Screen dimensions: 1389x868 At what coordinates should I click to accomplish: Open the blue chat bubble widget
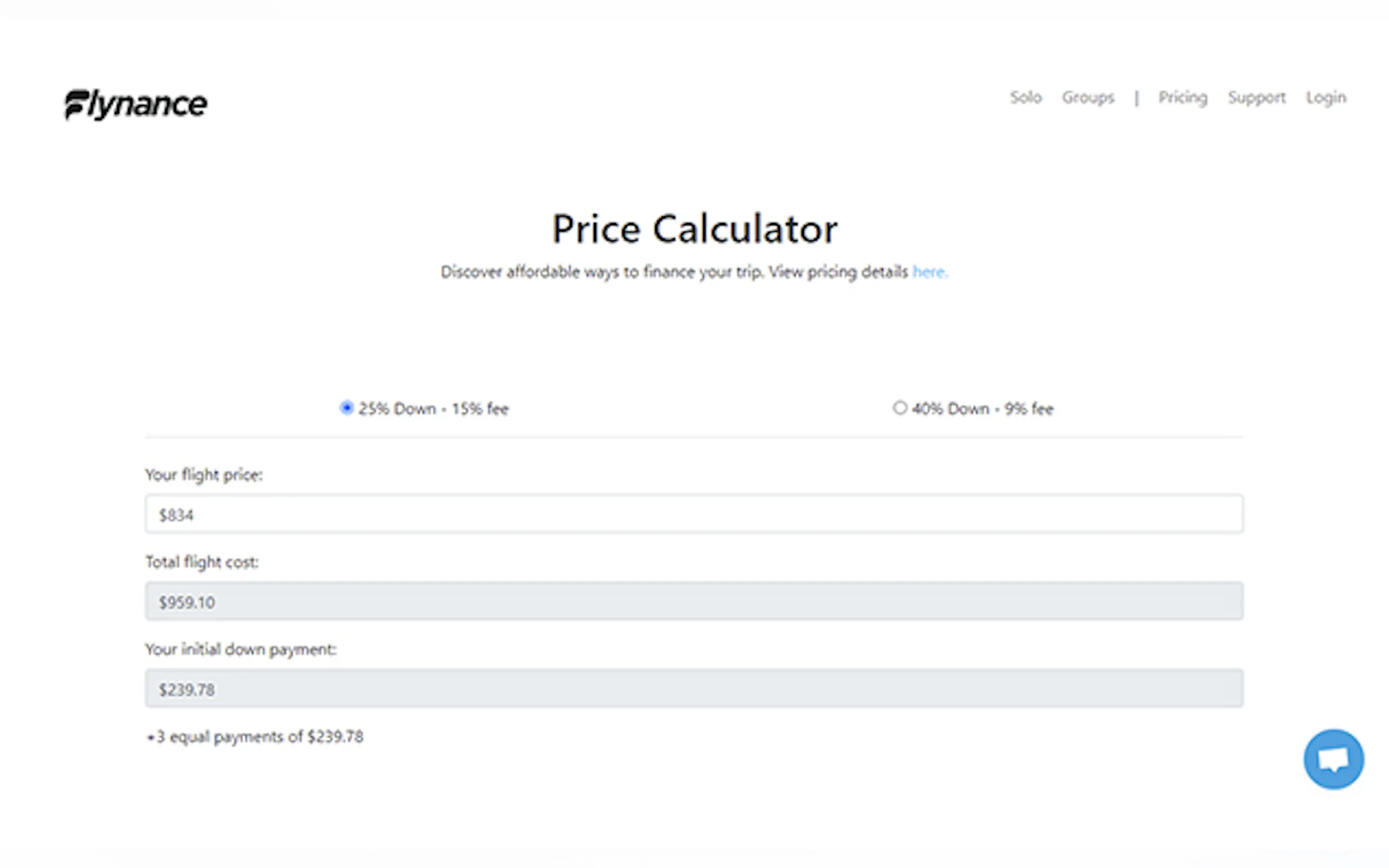click(x=1333, y=759)
